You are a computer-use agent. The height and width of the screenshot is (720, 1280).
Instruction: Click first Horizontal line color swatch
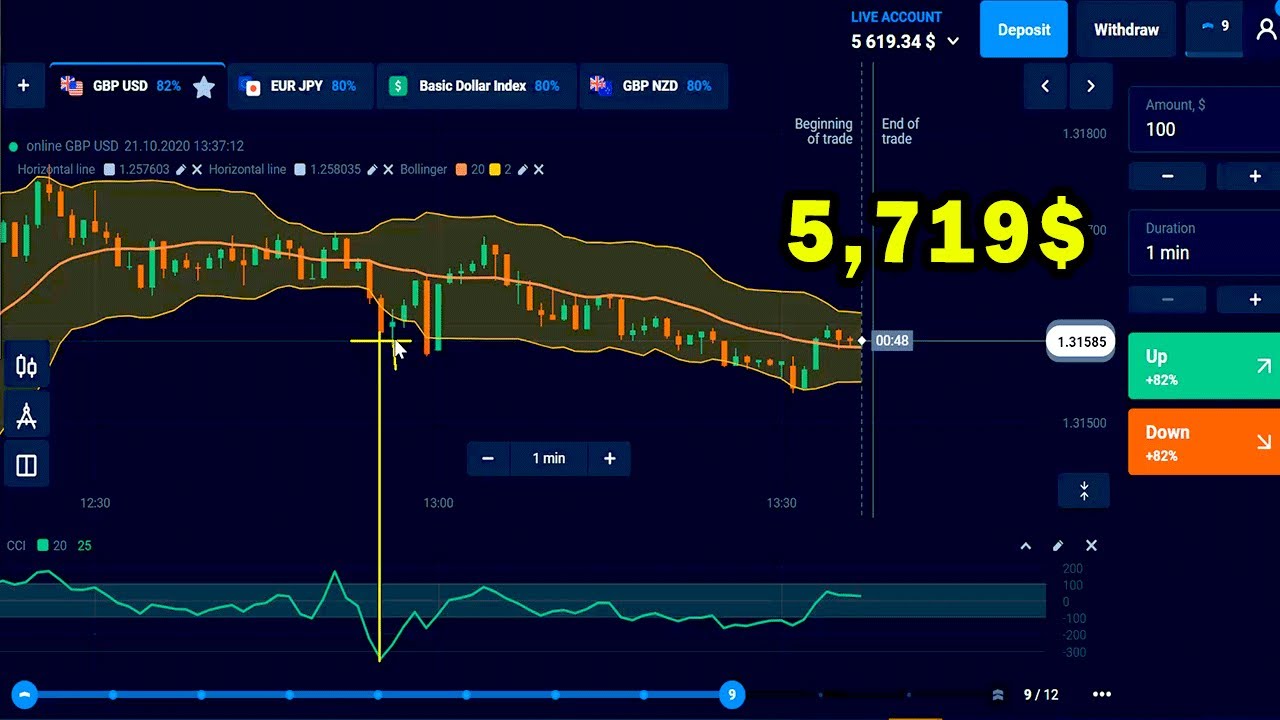point(109,170)
